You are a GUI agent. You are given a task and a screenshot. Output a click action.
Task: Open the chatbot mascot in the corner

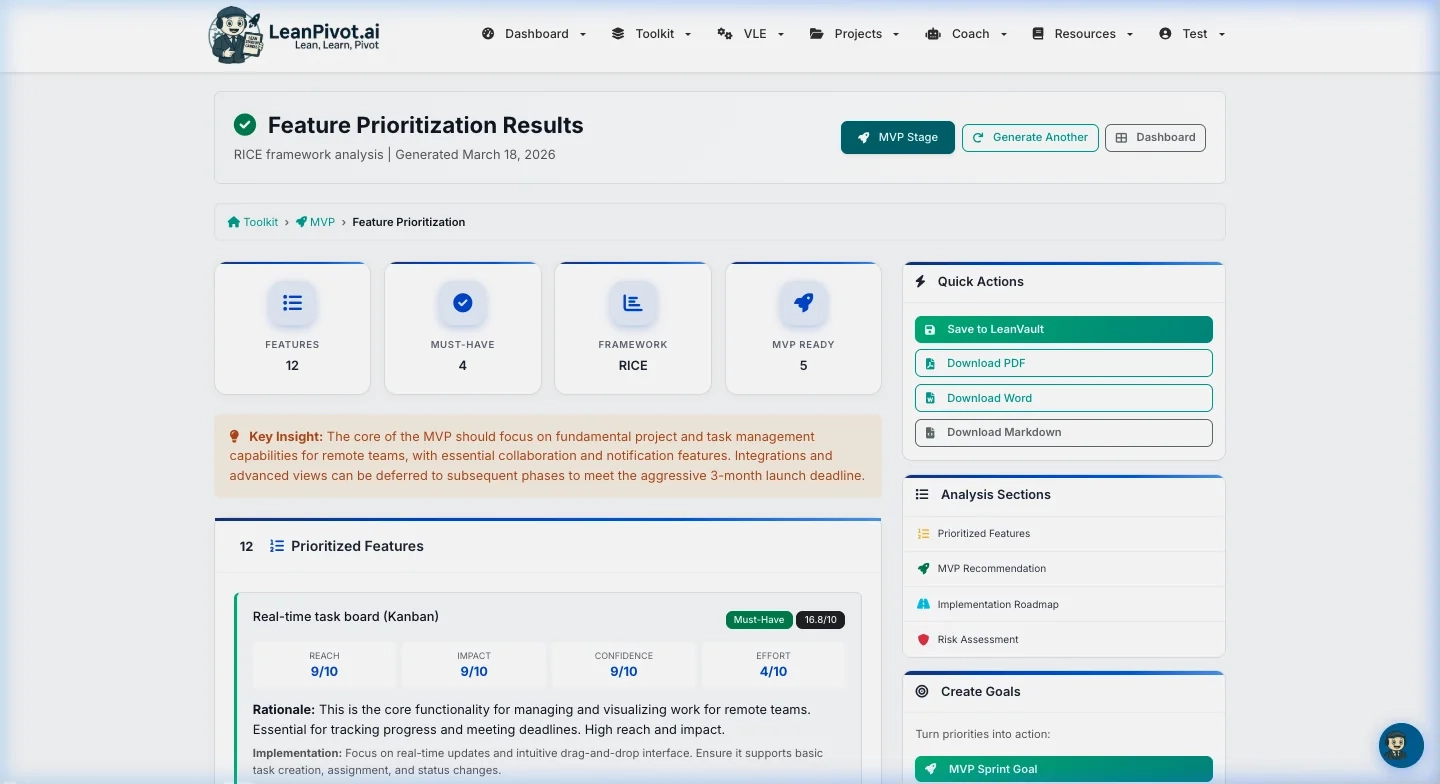[1400, 745]
